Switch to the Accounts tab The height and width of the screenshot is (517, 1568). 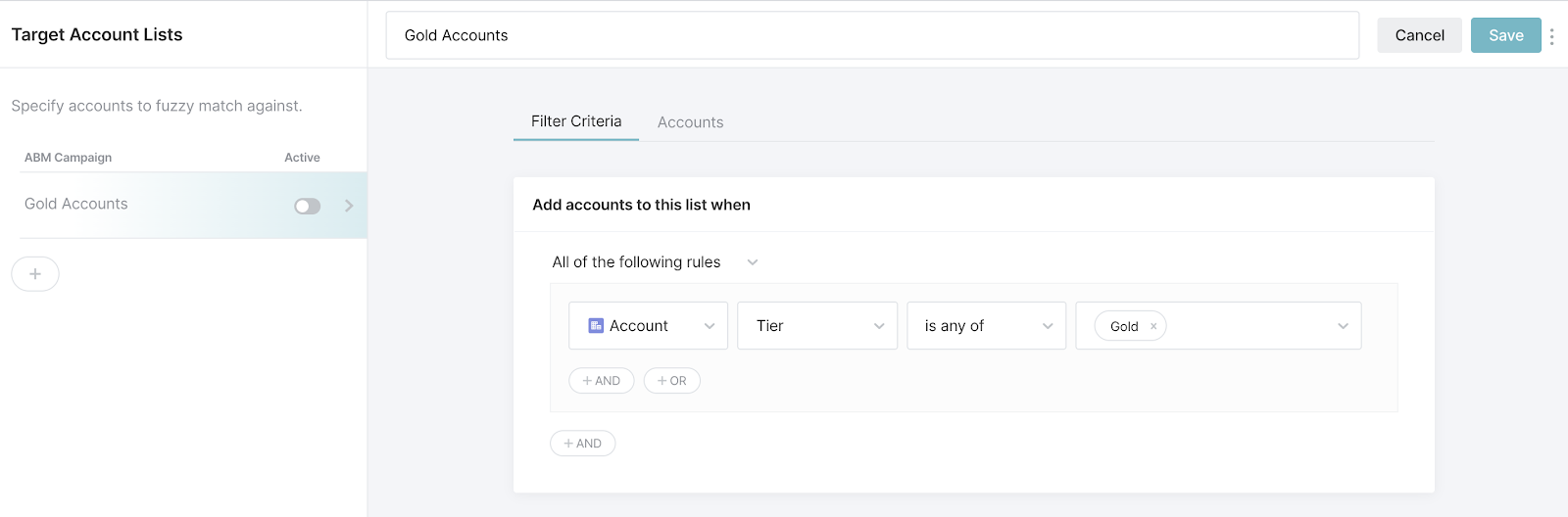tap(690, 122)
